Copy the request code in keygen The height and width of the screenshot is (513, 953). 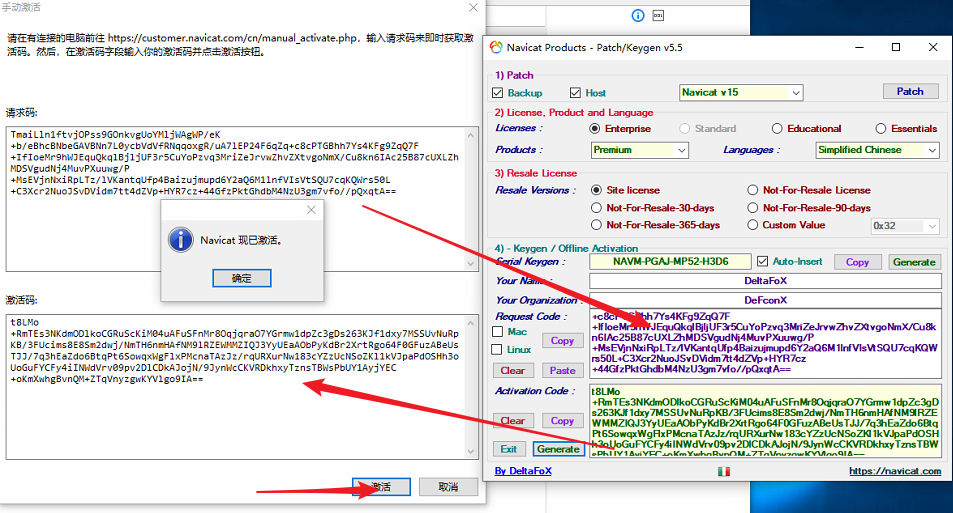[562, 340]
